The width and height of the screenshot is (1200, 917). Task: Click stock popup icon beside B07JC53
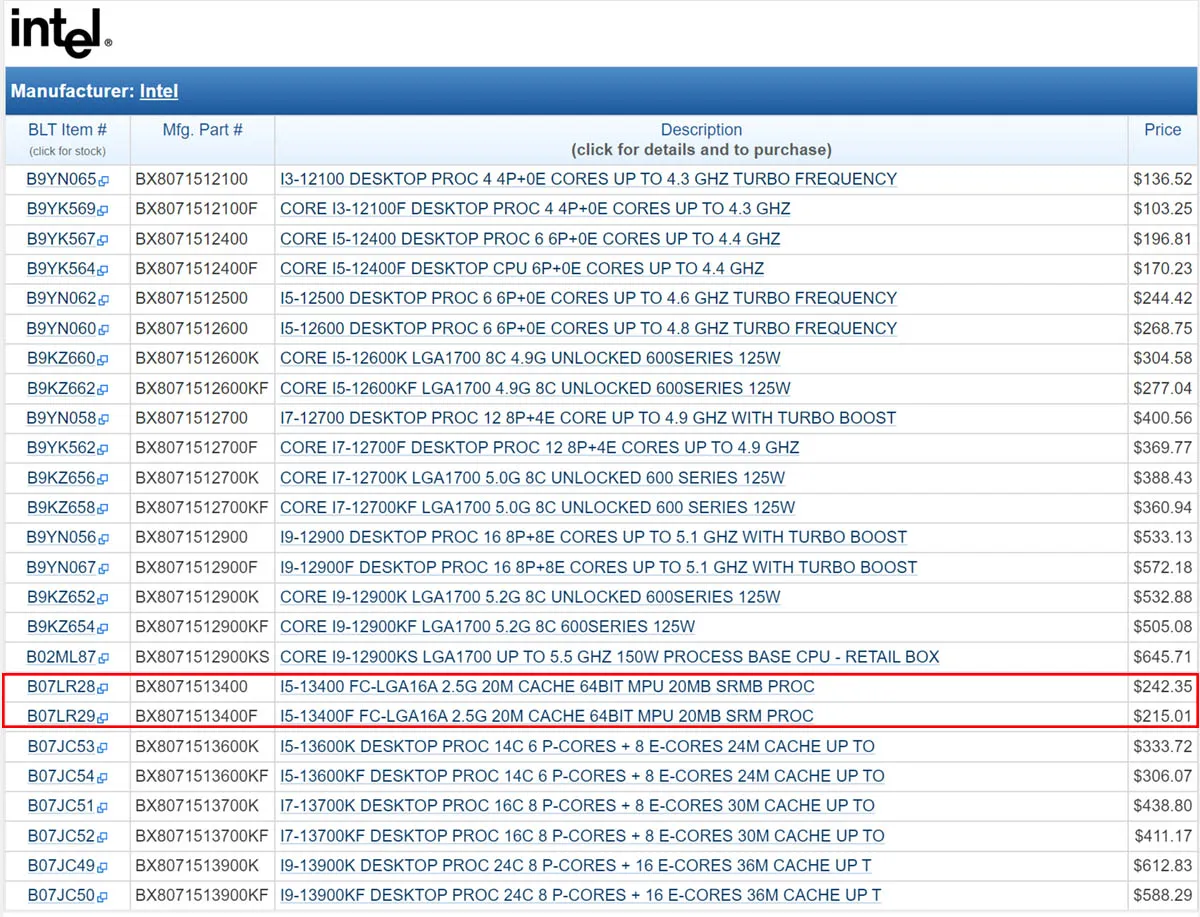[103, 748]
